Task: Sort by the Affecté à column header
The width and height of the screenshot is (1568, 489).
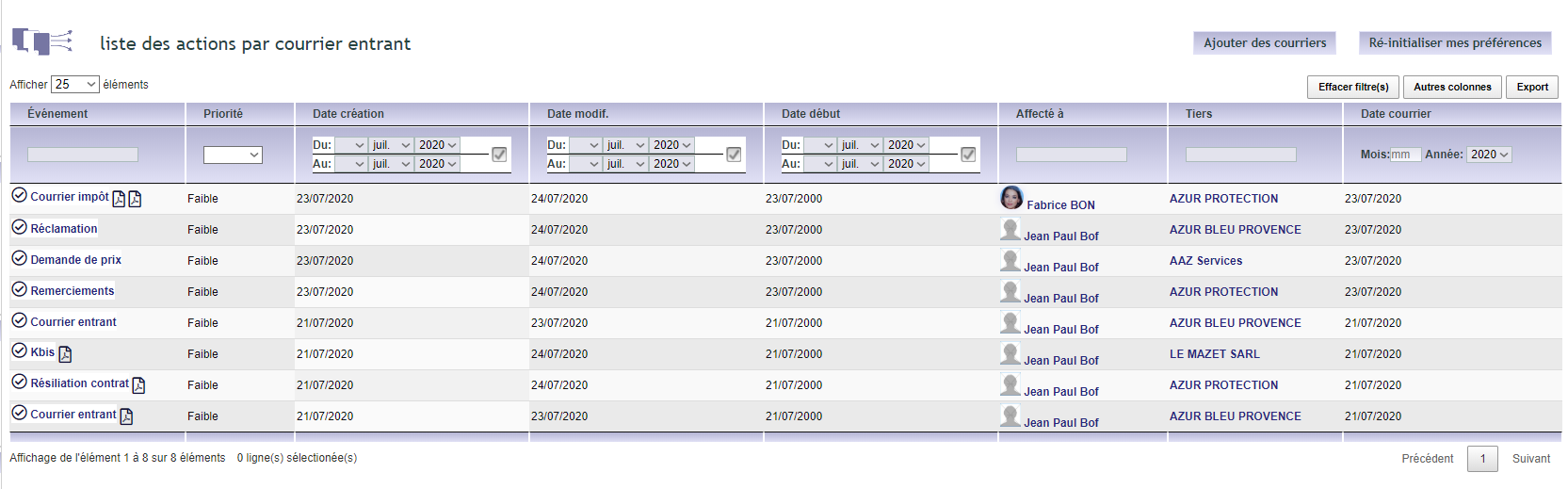Action: (1083, 113)
